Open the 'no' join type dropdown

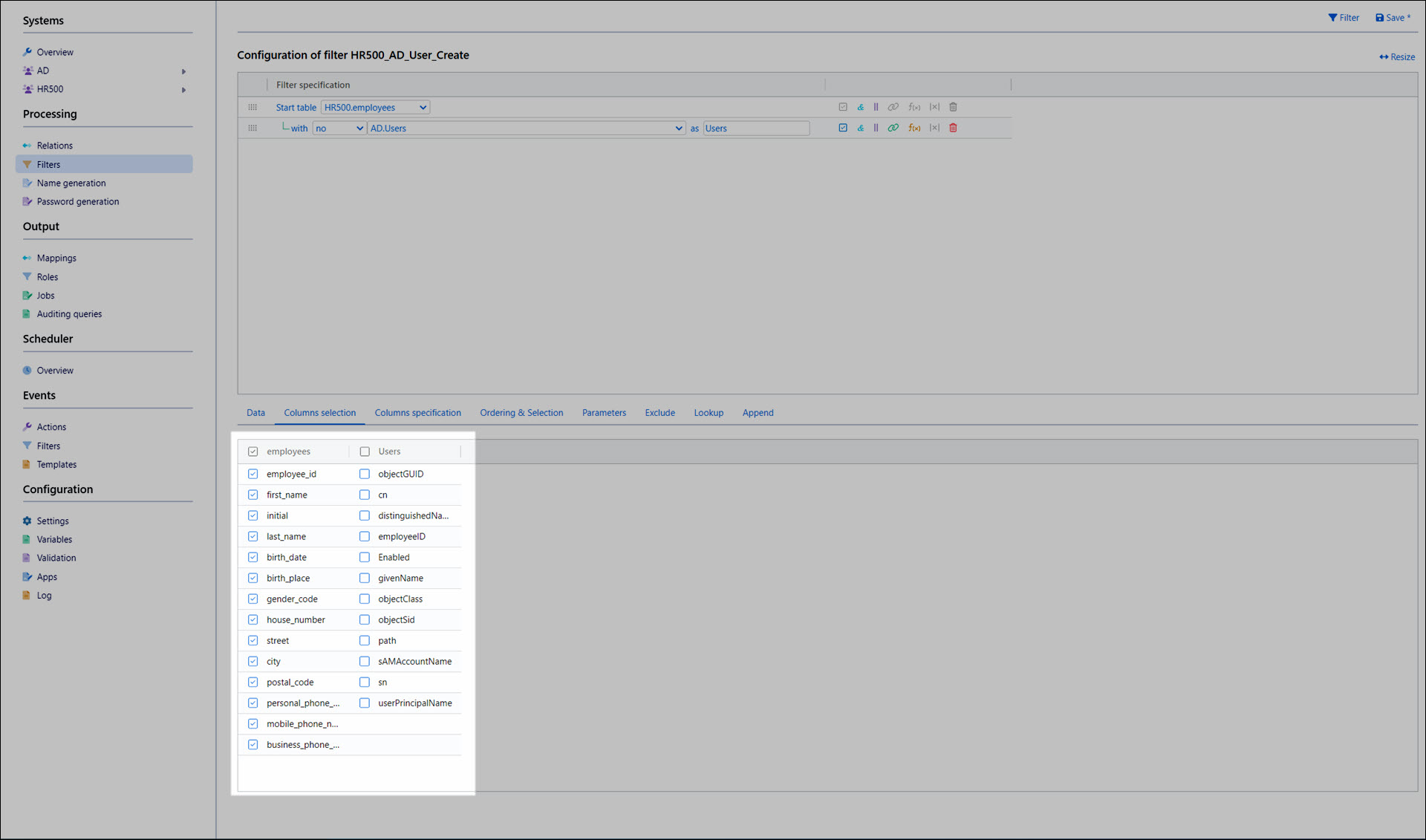(339, 128)
